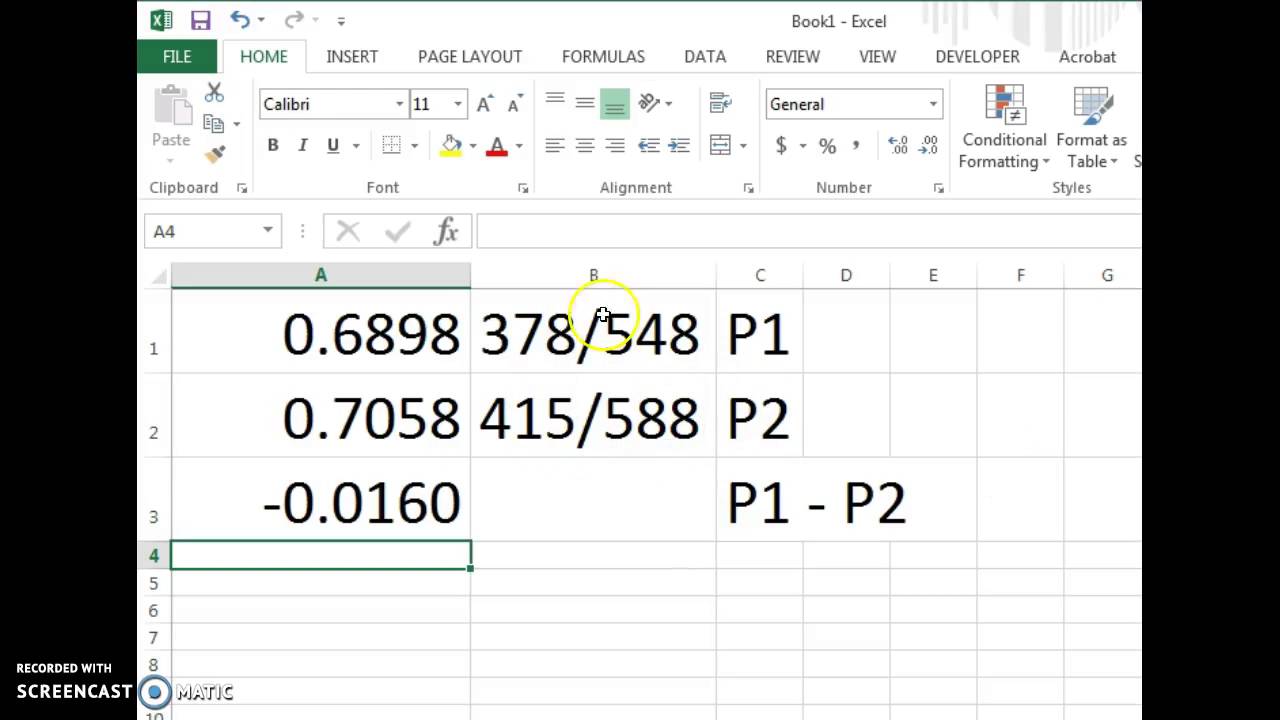This screenshot has height=720, width=1280.
Task: Decrease the cell indent
Action: [649, 146]
